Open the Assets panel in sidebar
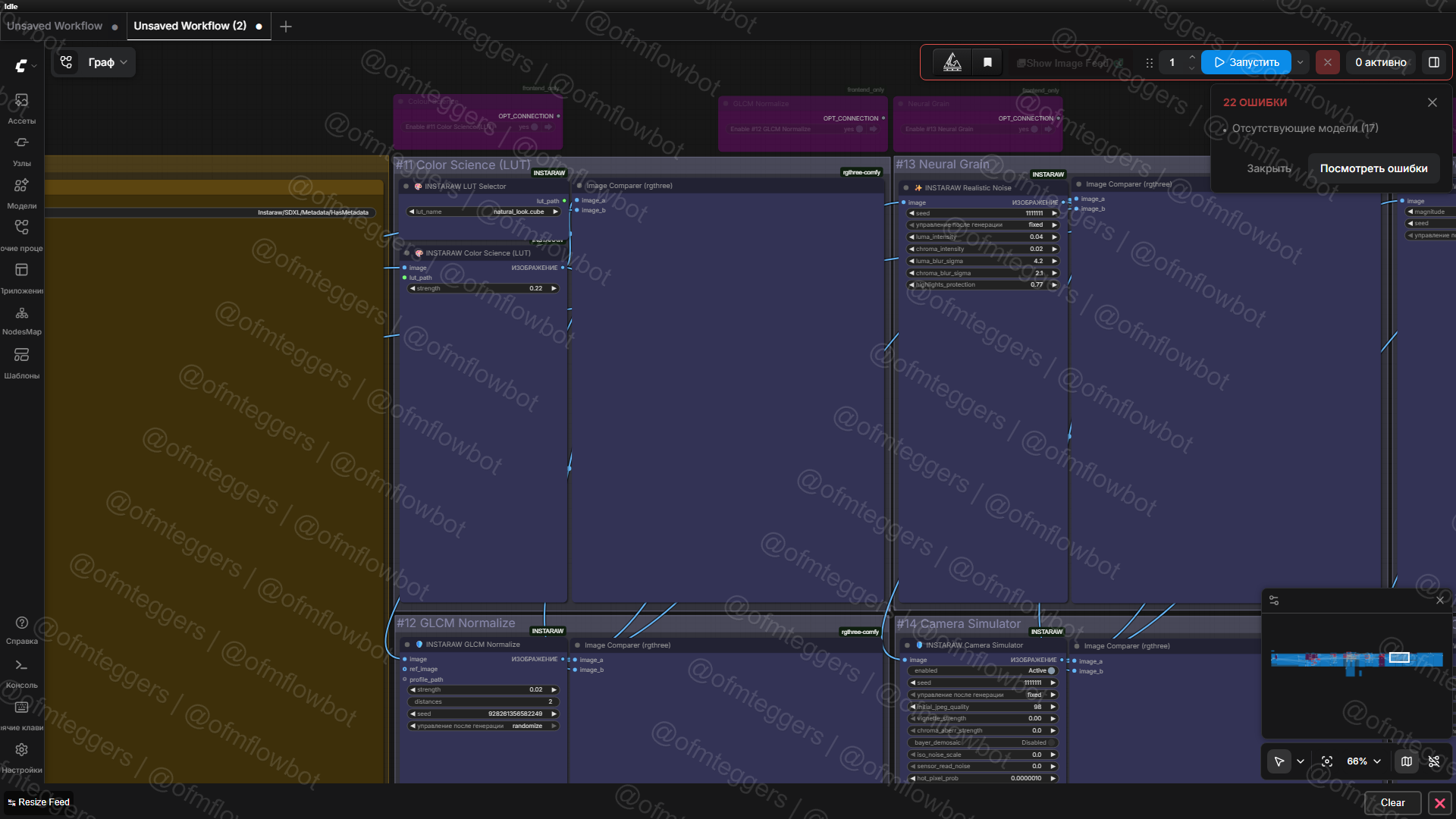 (x=21, y=108)
